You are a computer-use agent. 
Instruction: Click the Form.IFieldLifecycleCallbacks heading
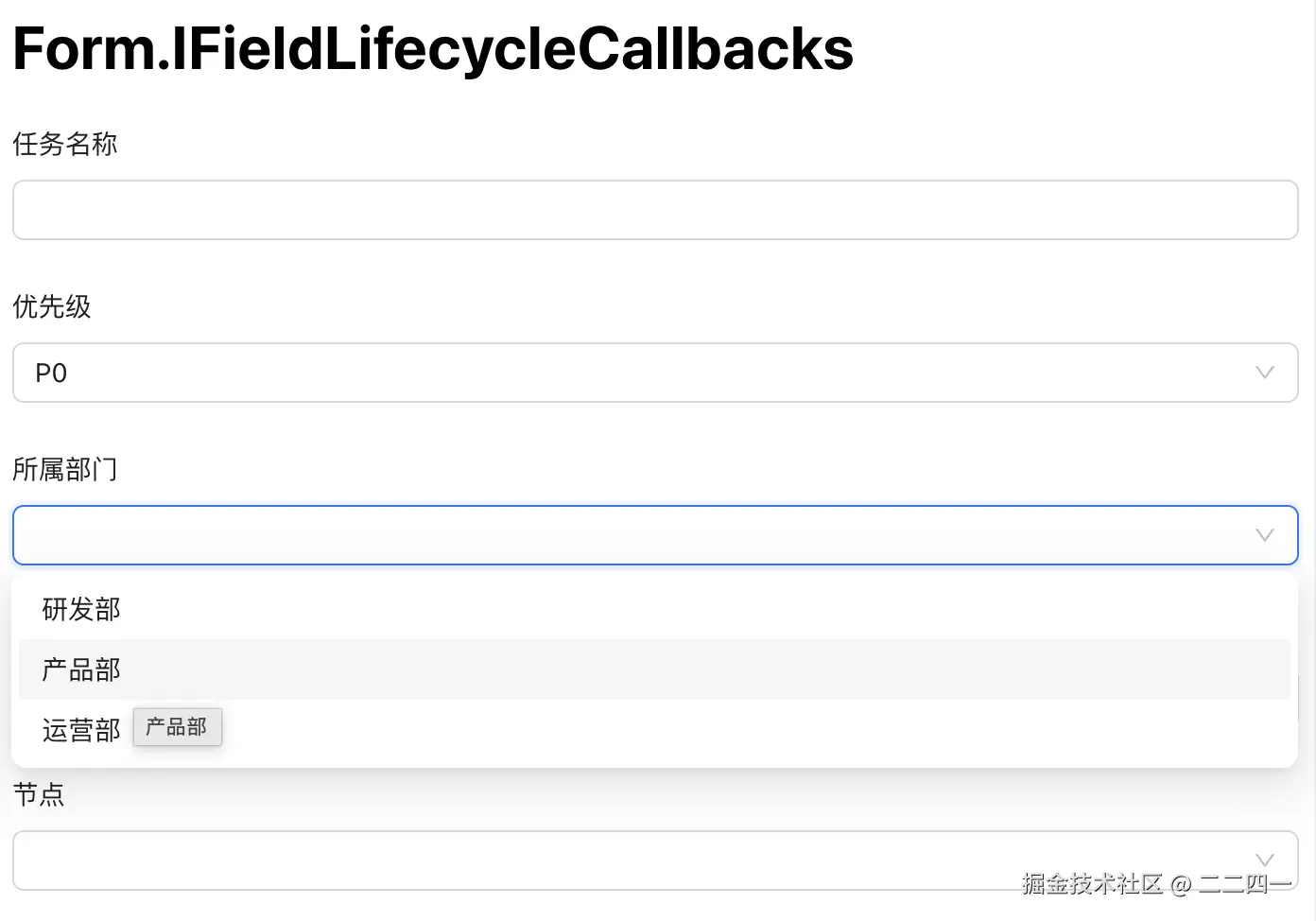tap(433, 49)
